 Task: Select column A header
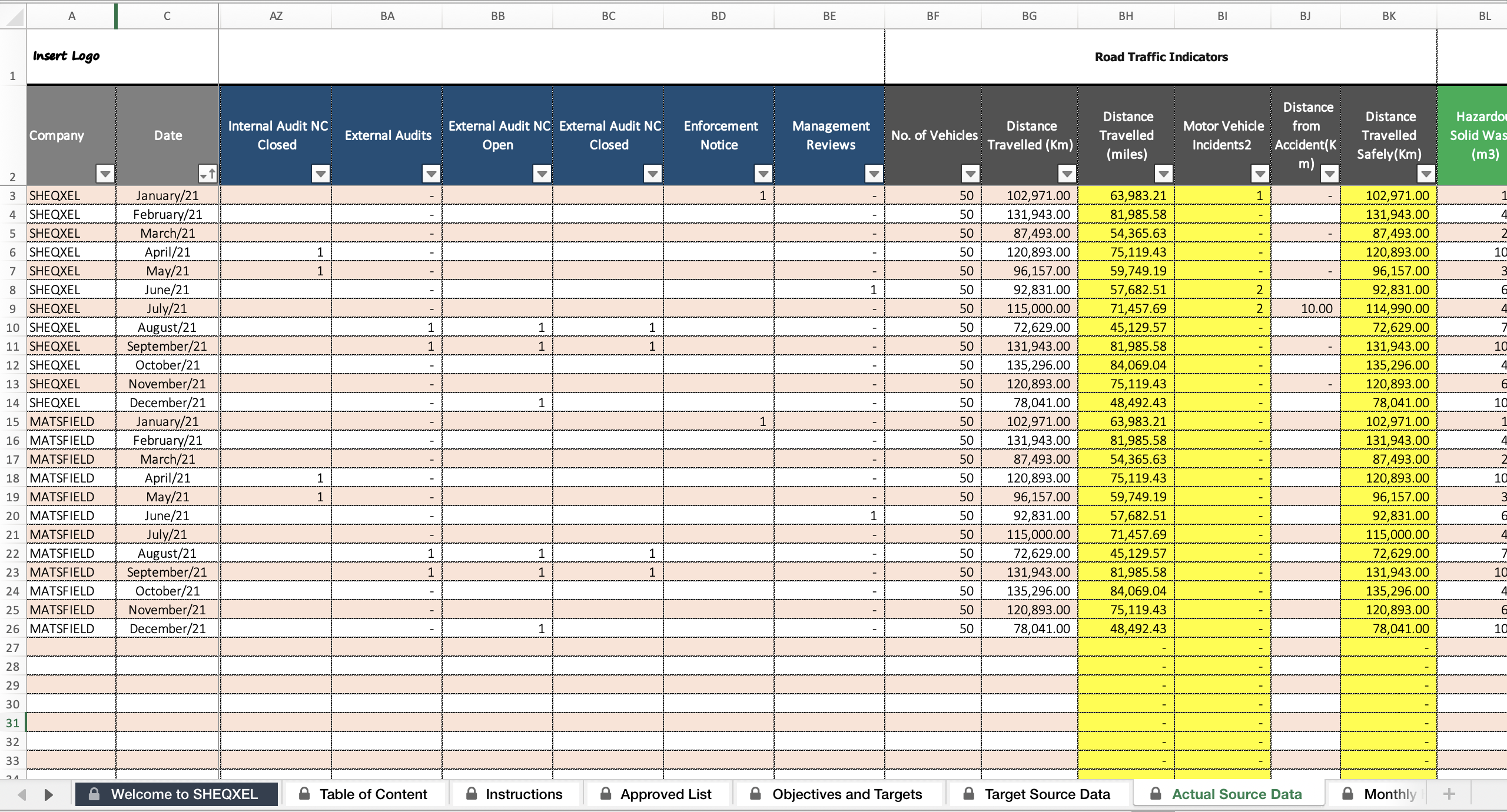(x=71, y=16)
